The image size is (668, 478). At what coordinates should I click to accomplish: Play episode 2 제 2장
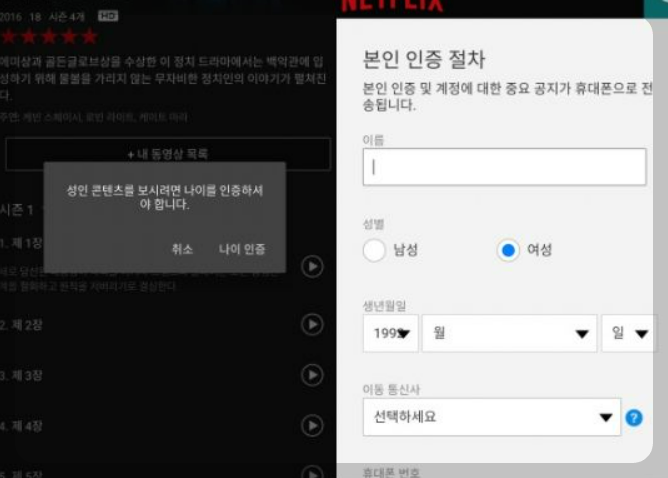(x=312, y=325)
